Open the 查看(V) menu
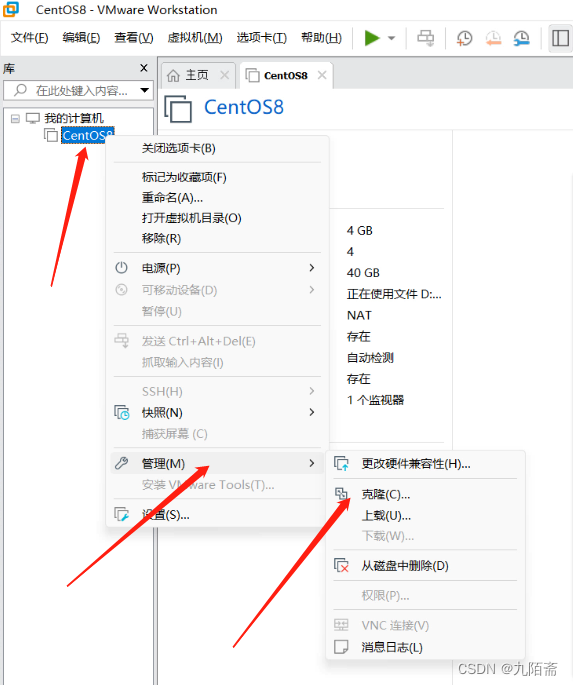The width and height of the screenshot is (573, 685). [134, 38]
